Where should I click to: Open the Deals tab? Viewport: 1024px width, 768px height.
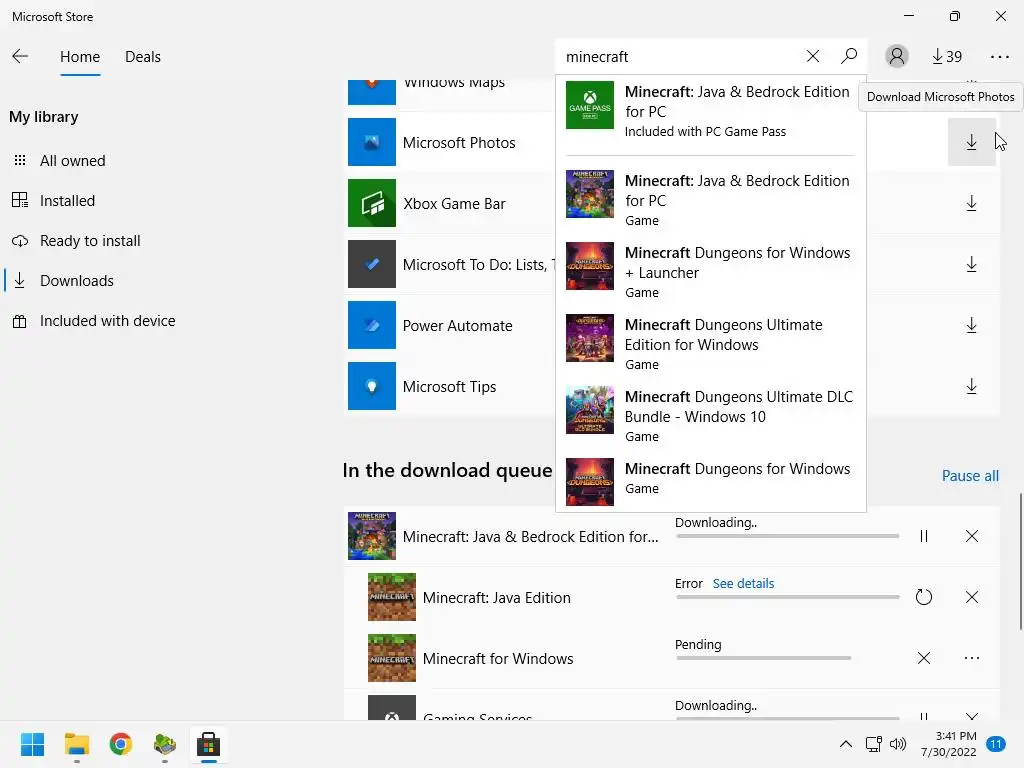(142, 57)
